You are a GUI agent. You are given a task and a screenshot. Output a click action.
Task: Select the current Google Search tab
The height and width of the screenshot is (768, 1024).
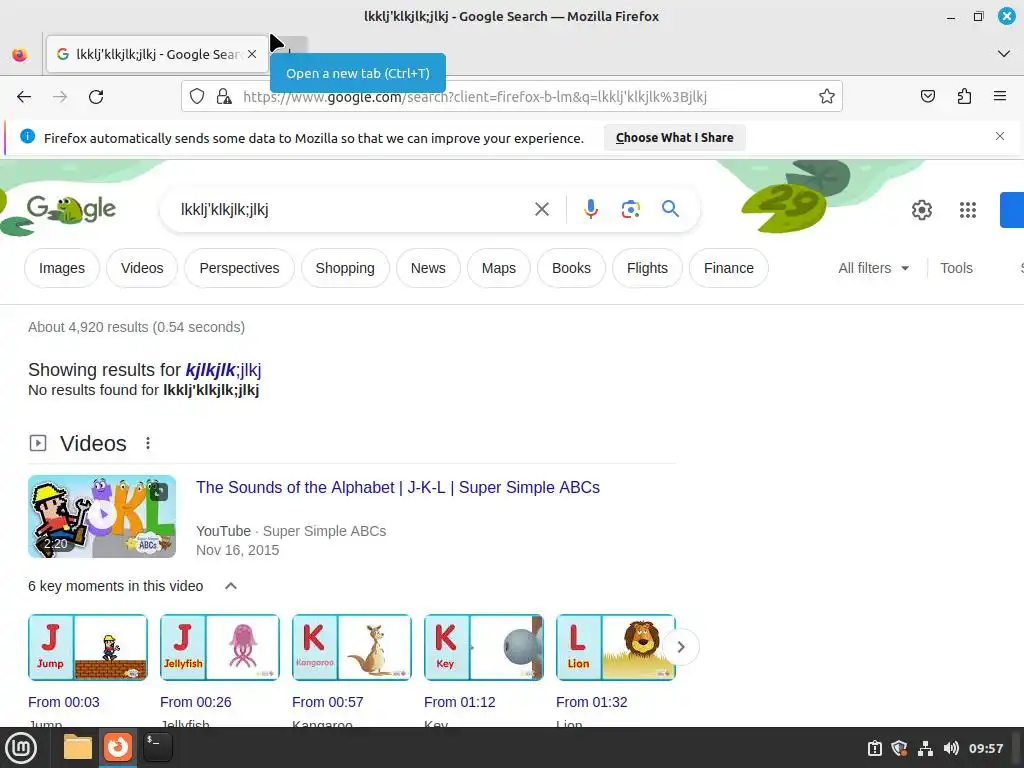pos(157,54)
